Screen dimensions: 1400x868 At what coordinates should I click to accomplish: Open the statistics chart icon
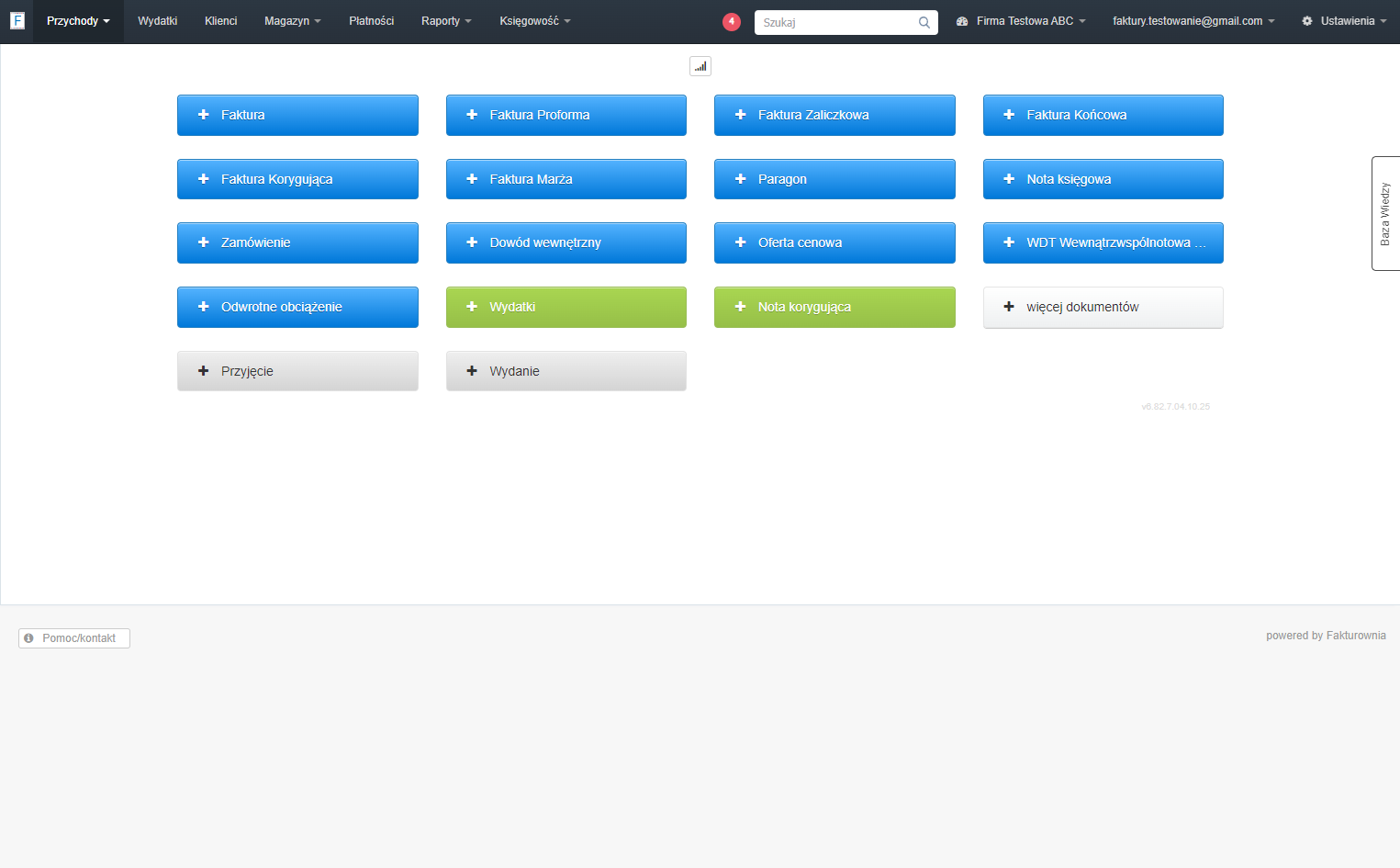click(700, 66)
